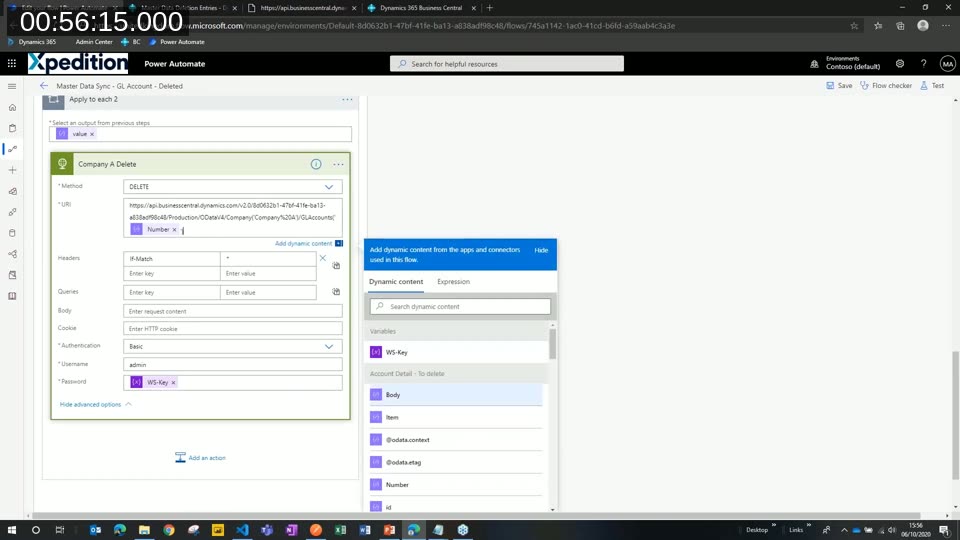Open the Help question mark icon

click(x=923, y=64)
